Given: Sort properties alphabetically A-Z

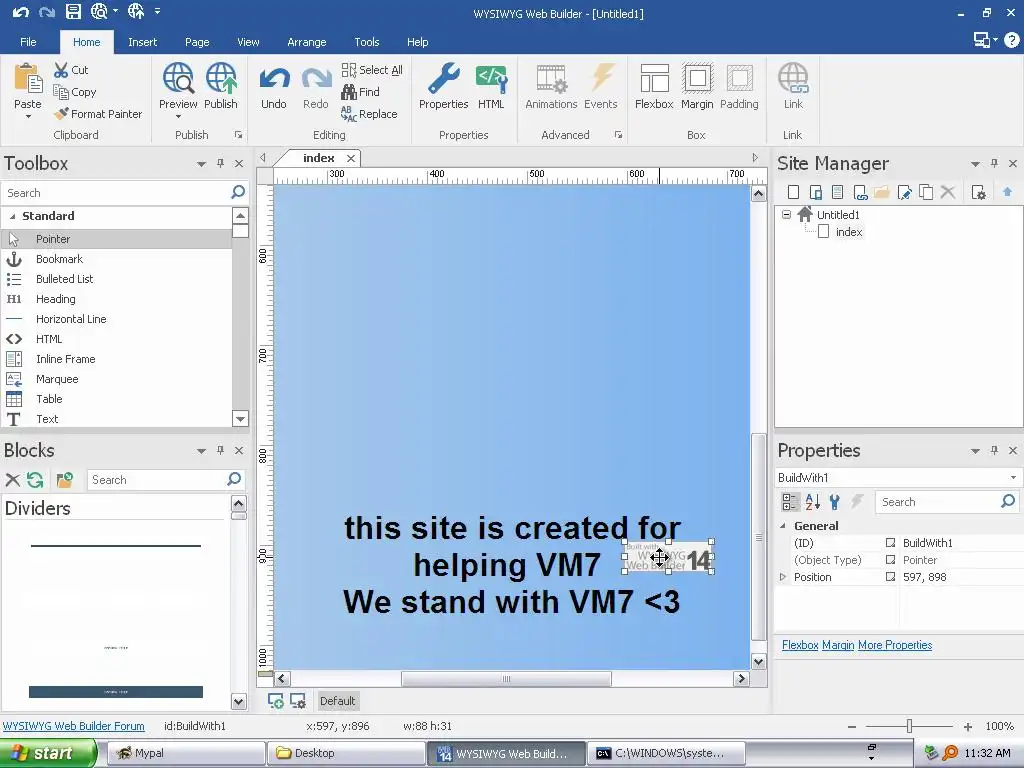Looking at the screenshot, I should [812, 502].
